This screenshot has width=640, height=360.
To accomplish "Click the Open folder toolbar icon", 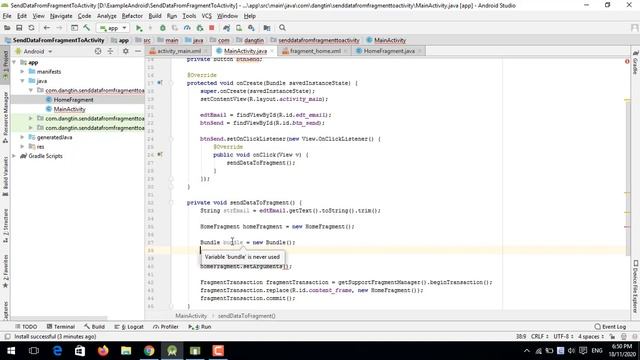I will 7,28.
